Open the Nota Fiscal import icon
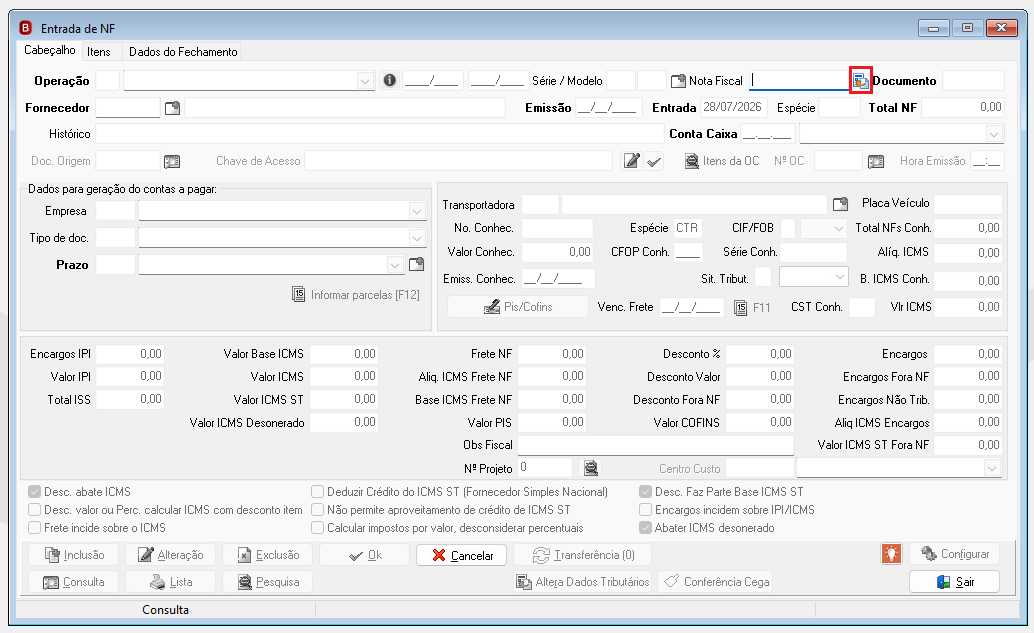This screenshot has height=633, width=1034. (861, 80)
